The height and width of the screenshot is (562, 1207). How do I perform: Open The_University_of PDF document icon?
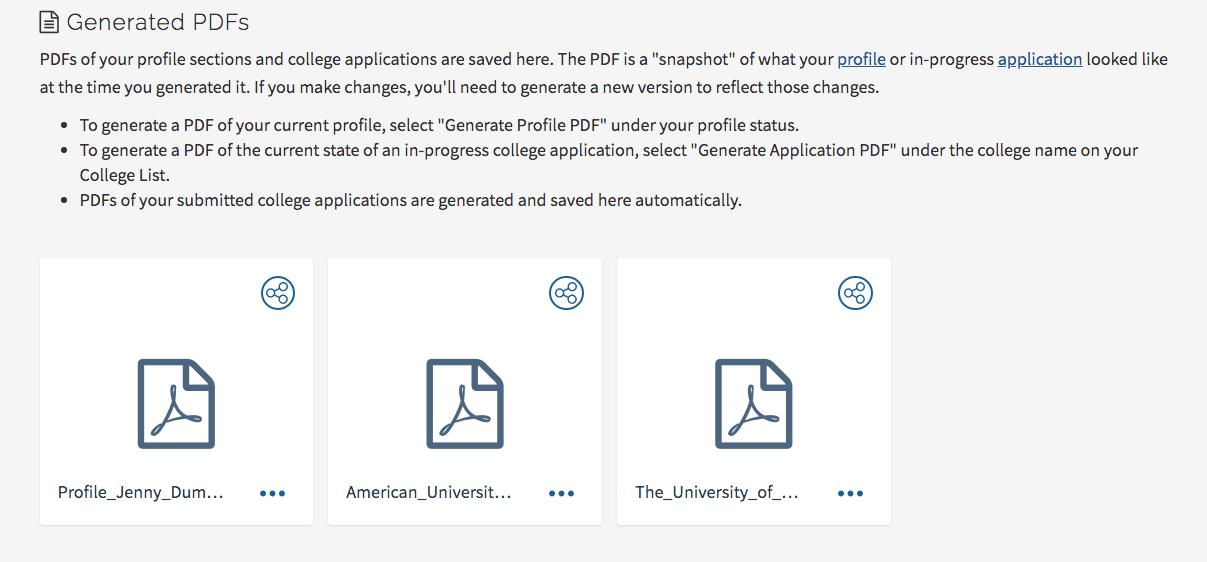click(x=753, y=403)
